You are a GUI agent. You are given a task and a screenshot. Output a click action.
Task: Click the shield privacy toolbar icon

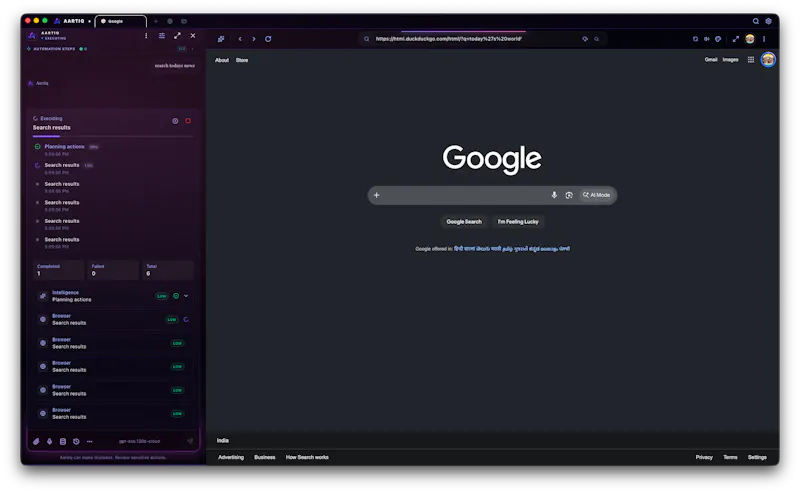tap(718, 39)
